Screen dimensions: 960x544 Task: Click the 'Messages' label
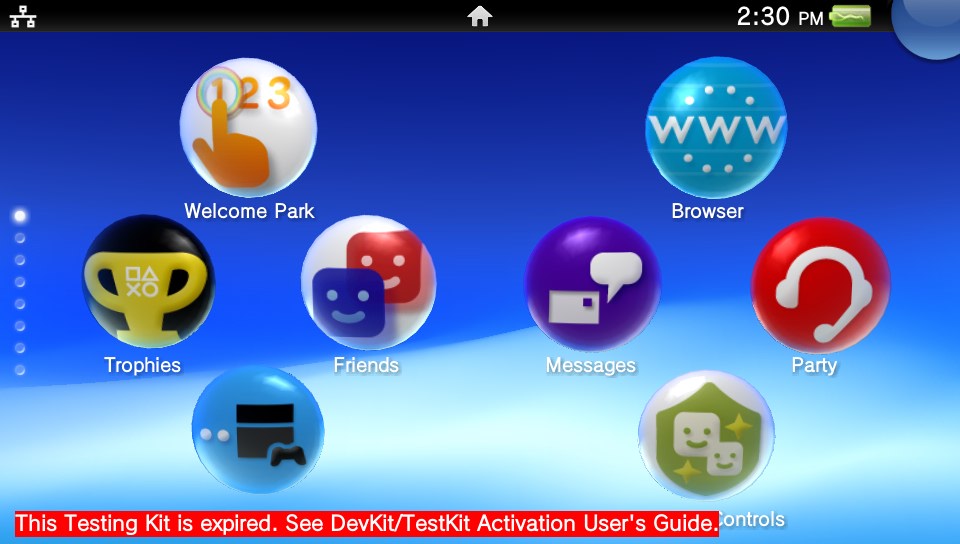click(x=591, y=365)
